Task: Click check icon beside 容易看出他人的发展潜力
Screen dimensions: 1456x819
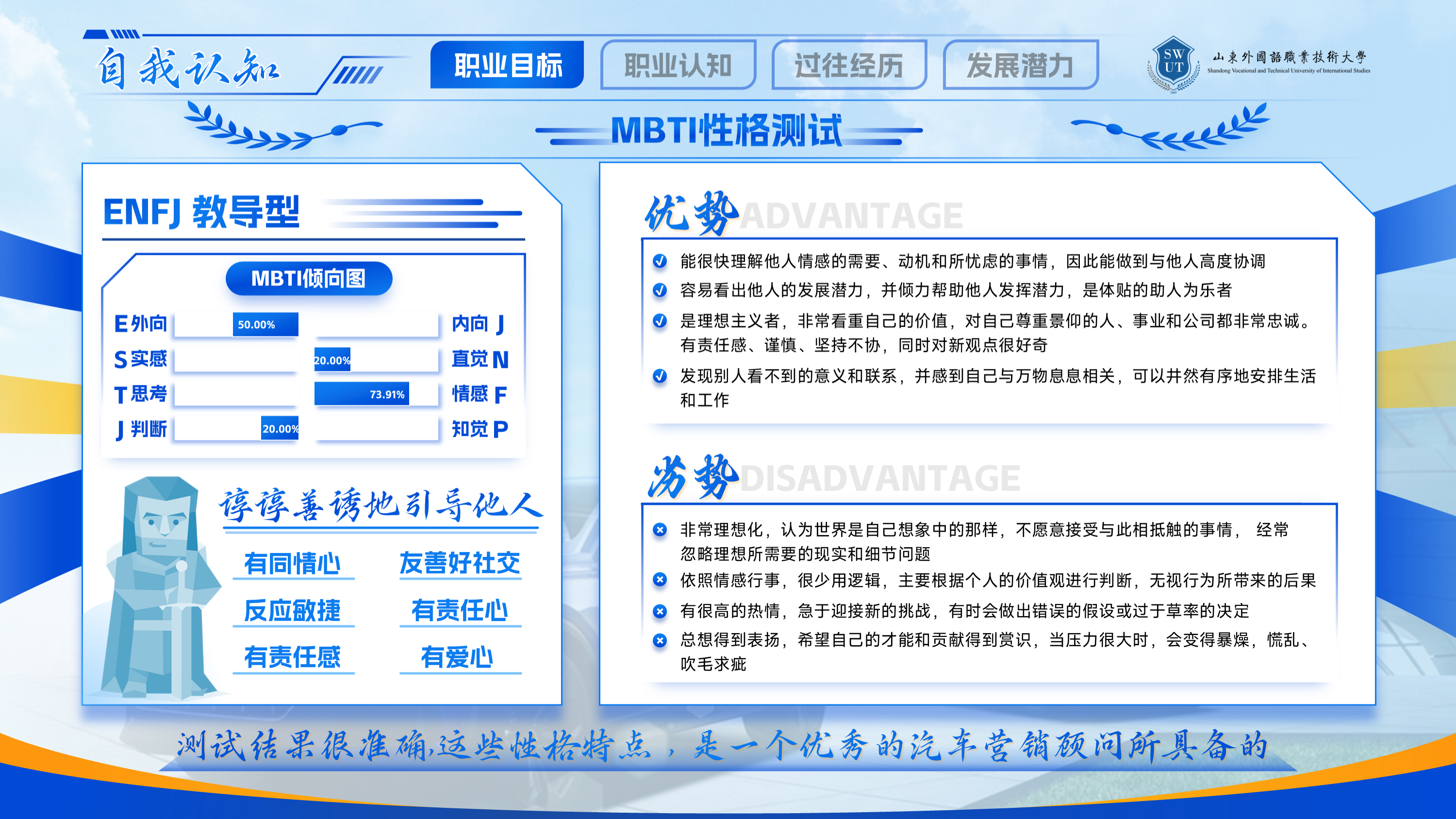Action: 660,290
